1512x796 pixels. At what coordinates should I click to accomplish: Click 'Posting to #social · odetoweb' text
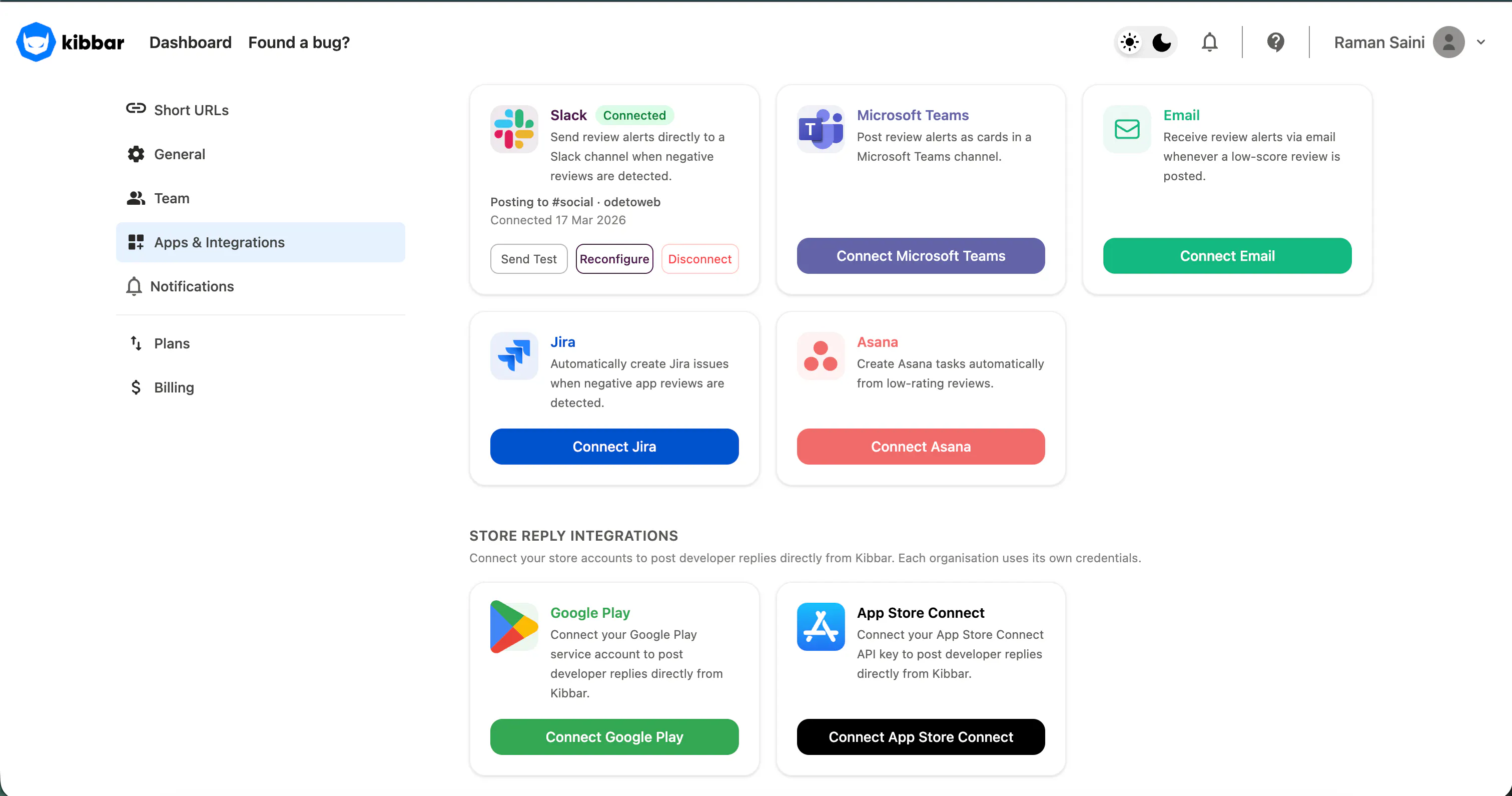coord(575,202)
